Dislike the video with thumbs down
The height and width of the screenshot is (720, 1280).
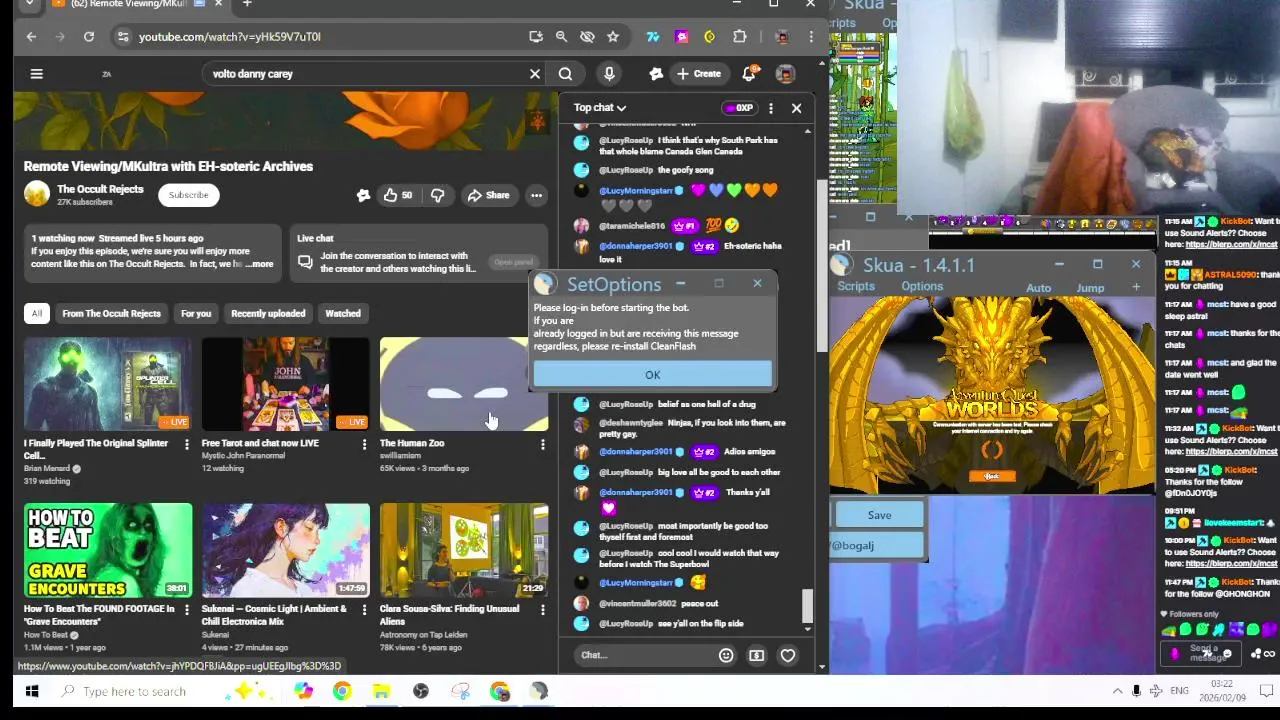[x=437, y=195]
